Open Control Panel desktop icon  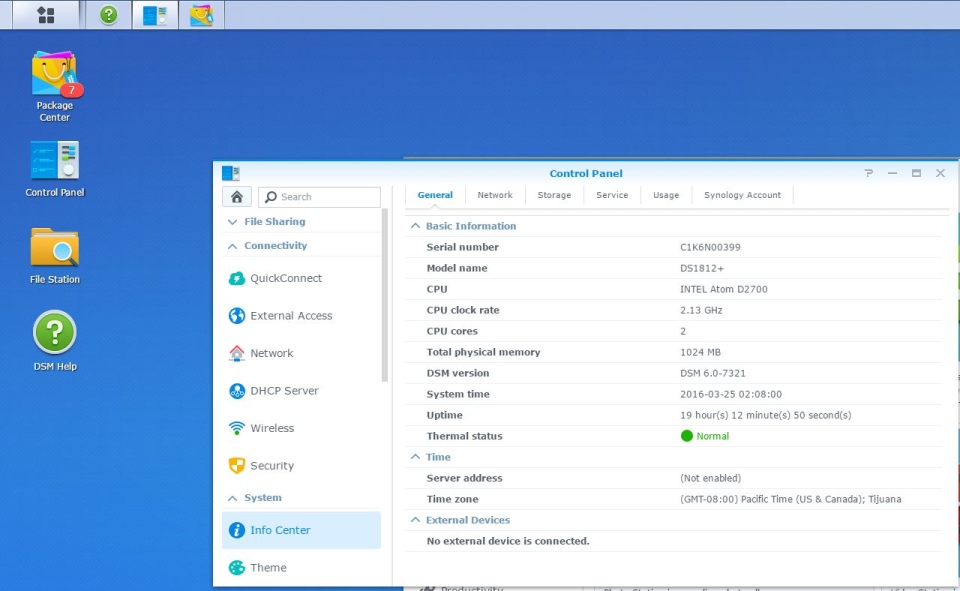[55, 169]
